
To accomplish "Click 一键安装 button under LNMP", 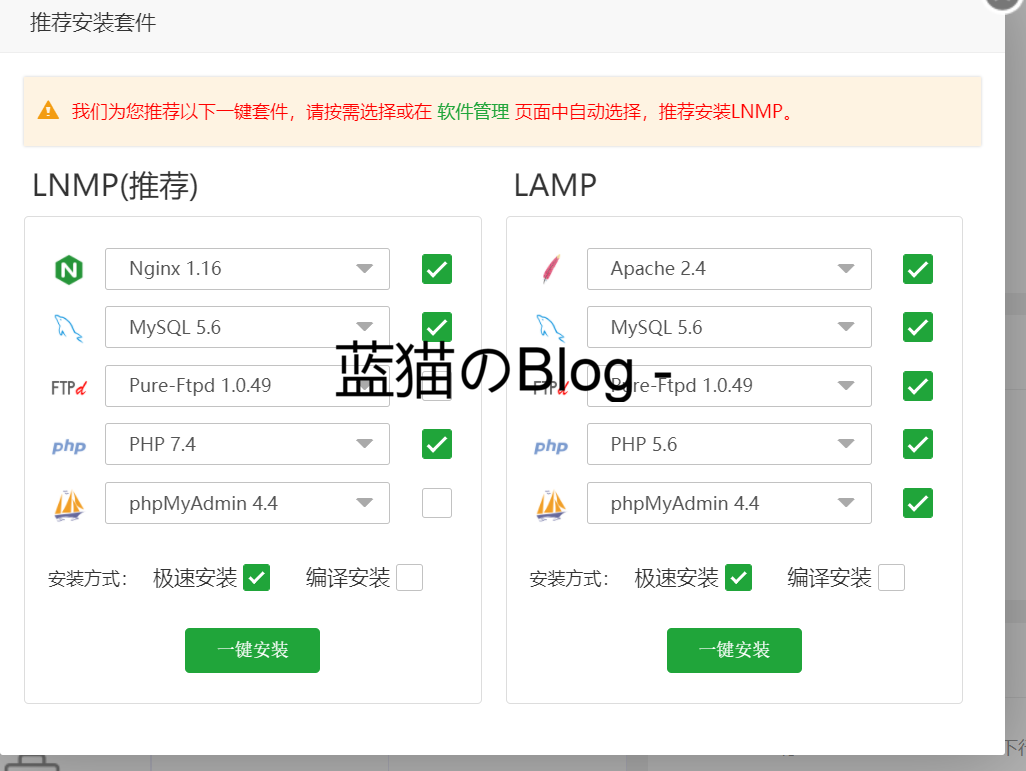I will (252, 650).
